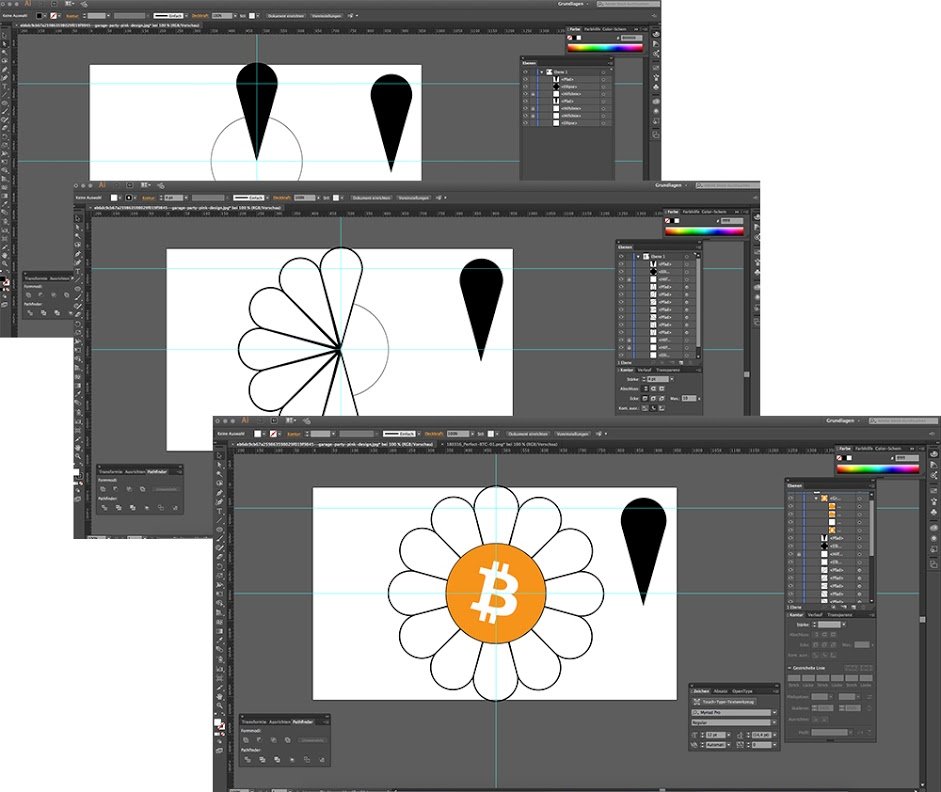Viewport: 941px width, 792px height.
Task: Click the fourth Formmodi exclude icon in front Pathfinder panel
Action: click(287, 740)
